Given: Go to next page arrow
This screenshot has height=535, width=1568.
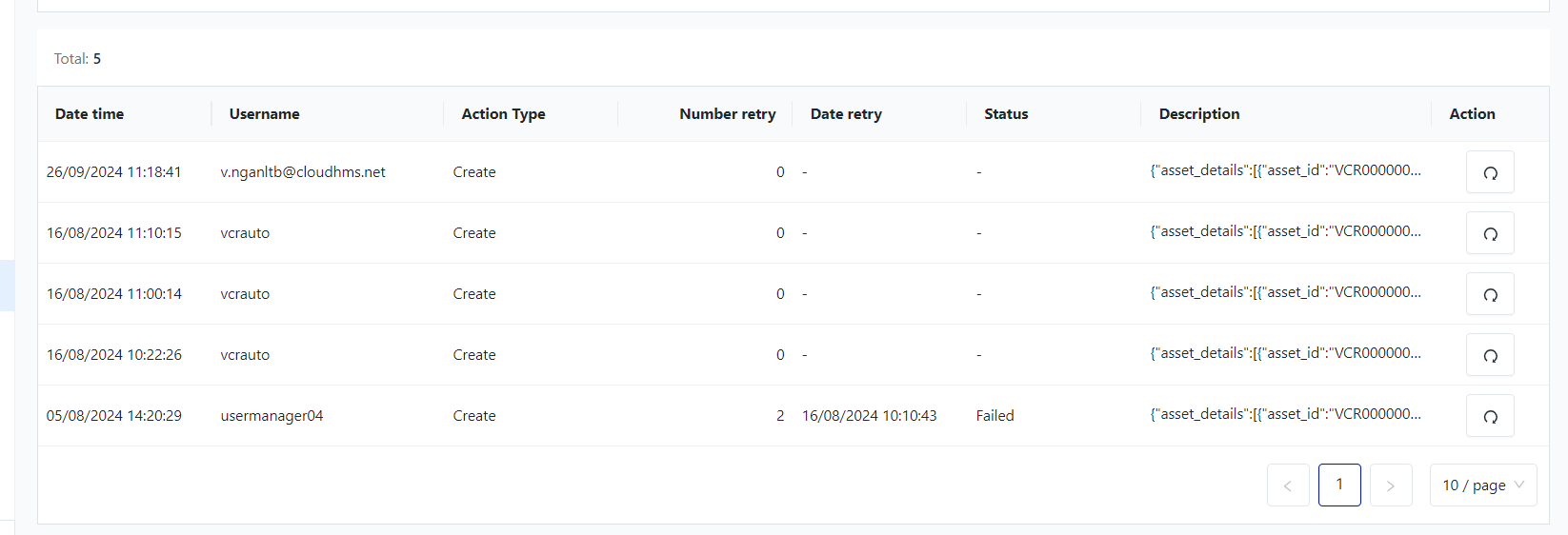Looking at the screenshot, I should (x=1391, y=485).
